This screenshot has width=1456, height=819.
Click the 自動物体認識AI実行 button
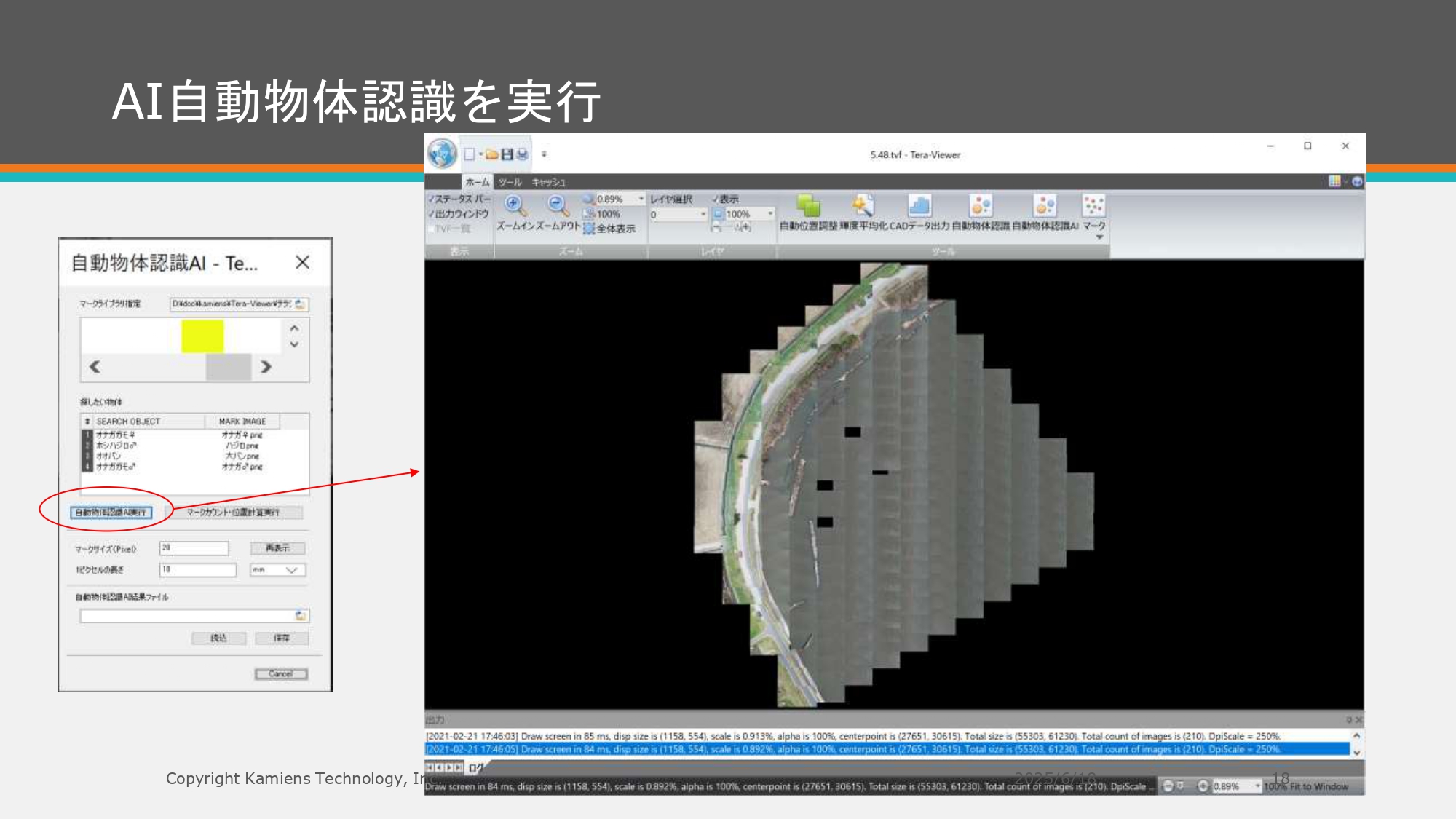[x=111, y=513]
